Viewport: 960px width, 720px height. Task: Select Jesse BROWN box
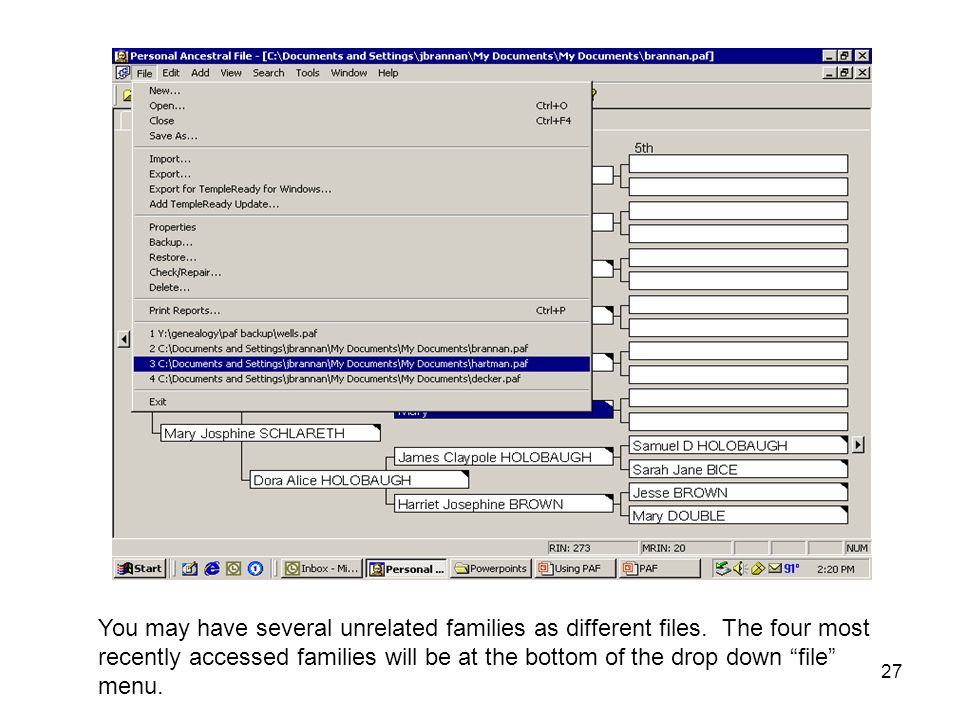738,493
